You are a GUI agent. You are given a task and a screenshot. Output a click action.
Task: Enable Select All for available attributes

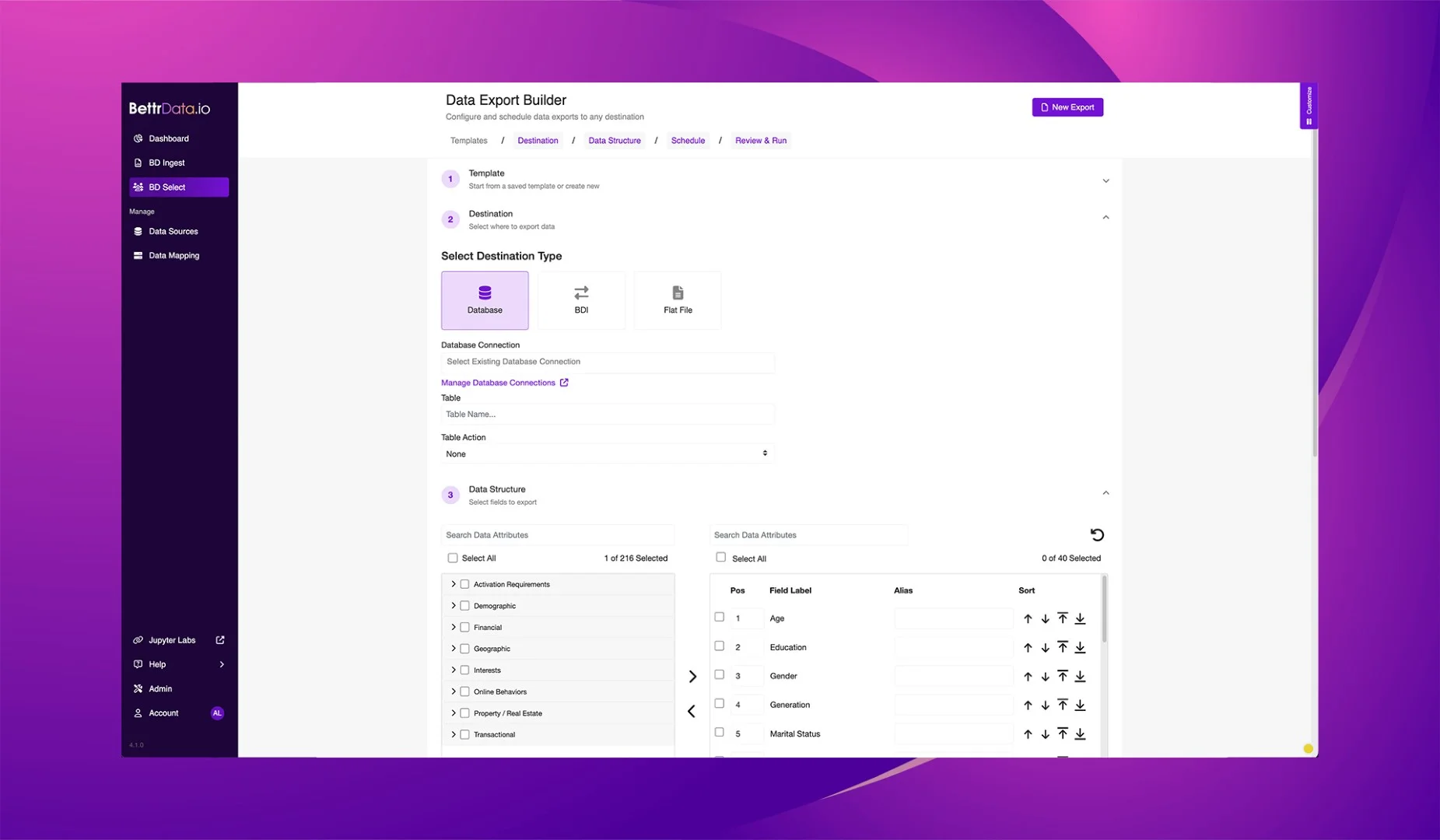click(x=453, y=558)
